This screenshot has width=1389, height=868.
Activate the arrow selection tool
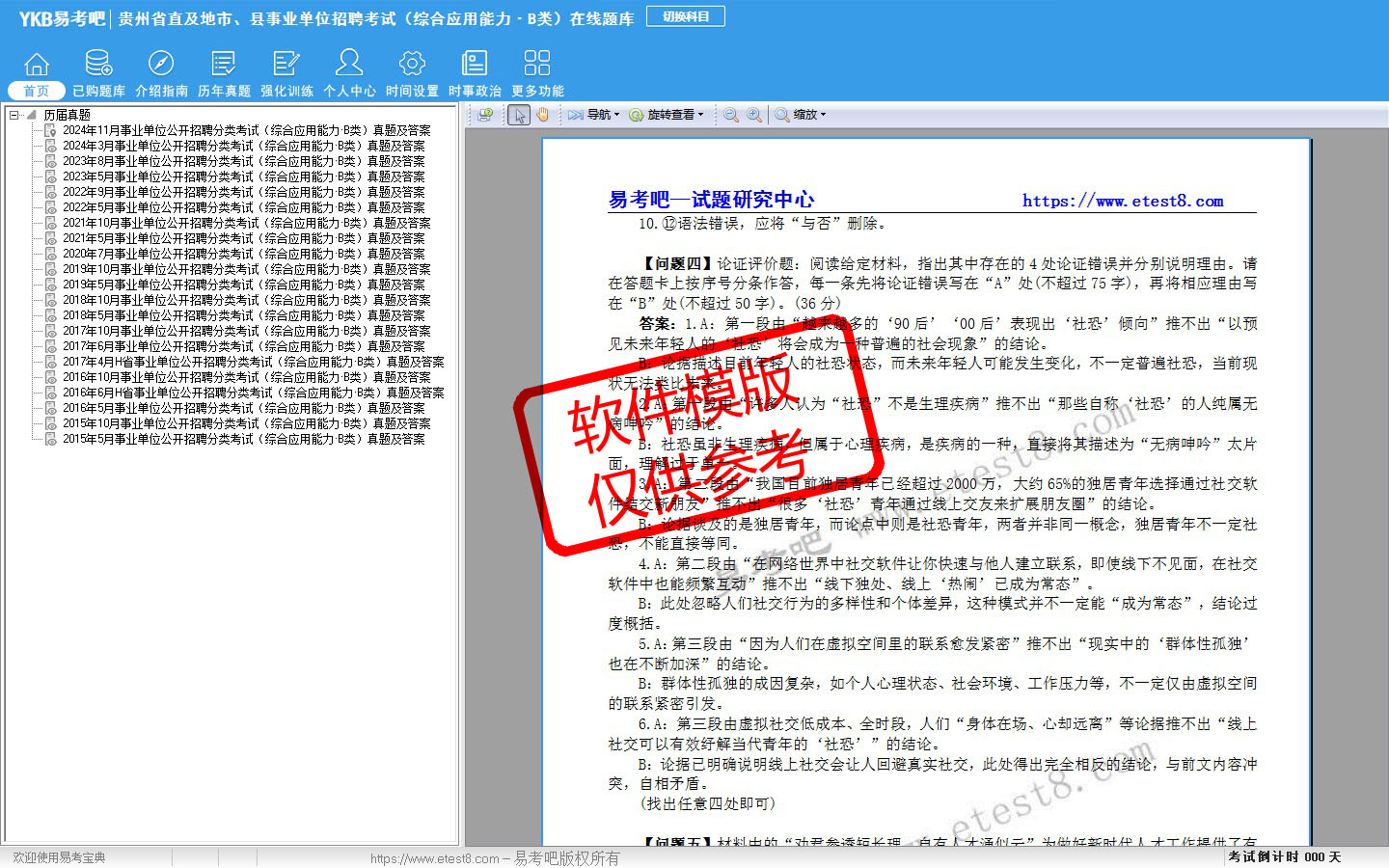click(x=520, y=115)
